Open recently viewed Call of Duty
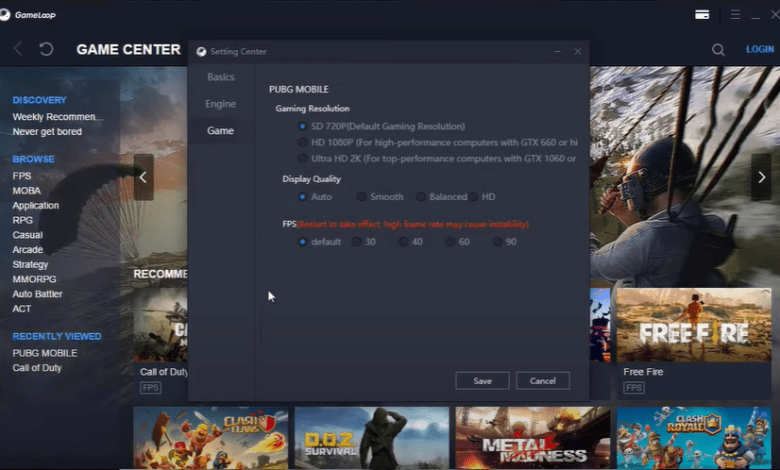The height and width of the screenshot is (470, 780). pos(37,368)
